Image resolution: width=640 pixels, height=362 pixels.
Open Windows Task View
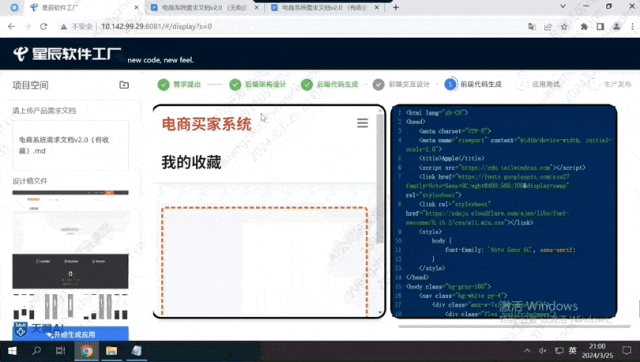point(60,351)
